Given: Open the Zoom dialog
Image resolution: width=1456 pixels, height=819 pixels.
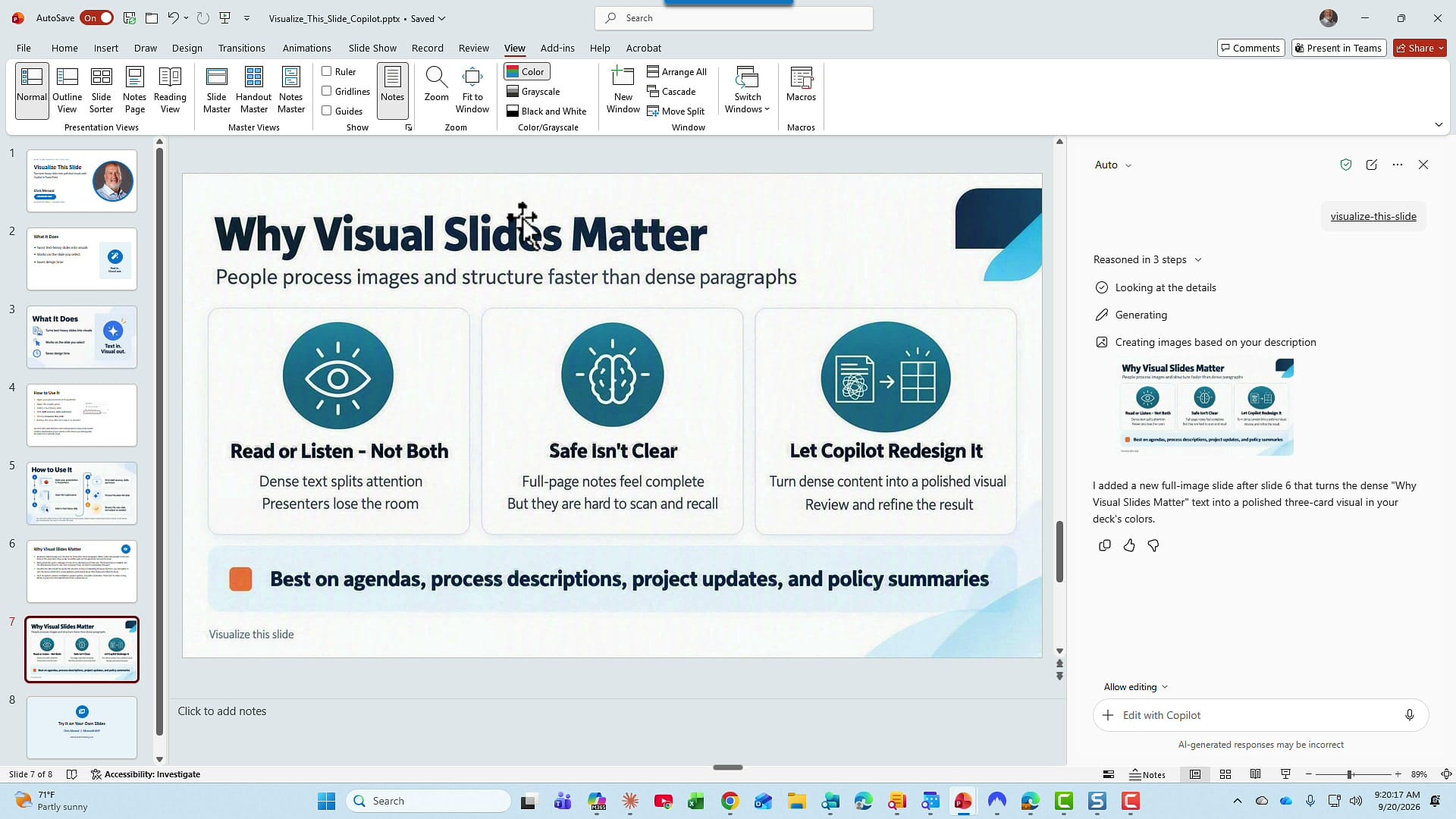Looking at the screenshot, I should click(x=436, y=84).
